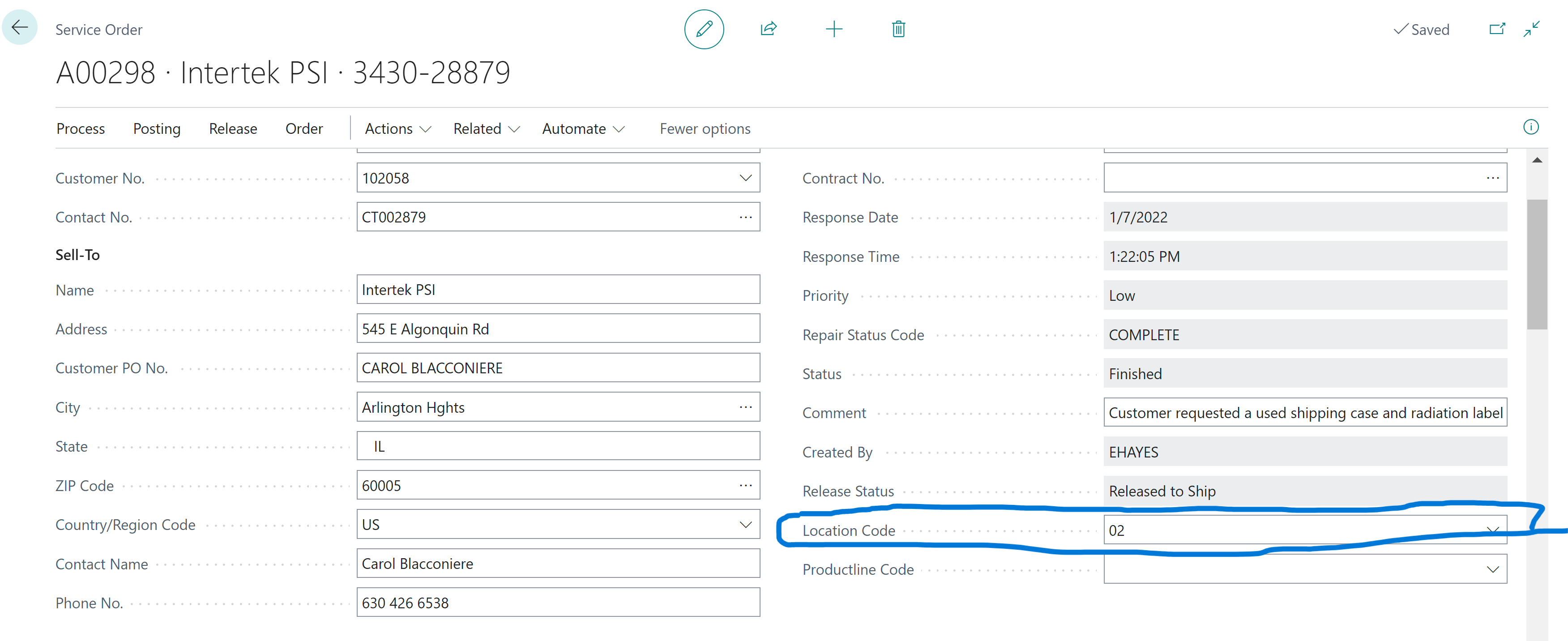Select the Posting tab

[156, 129]
